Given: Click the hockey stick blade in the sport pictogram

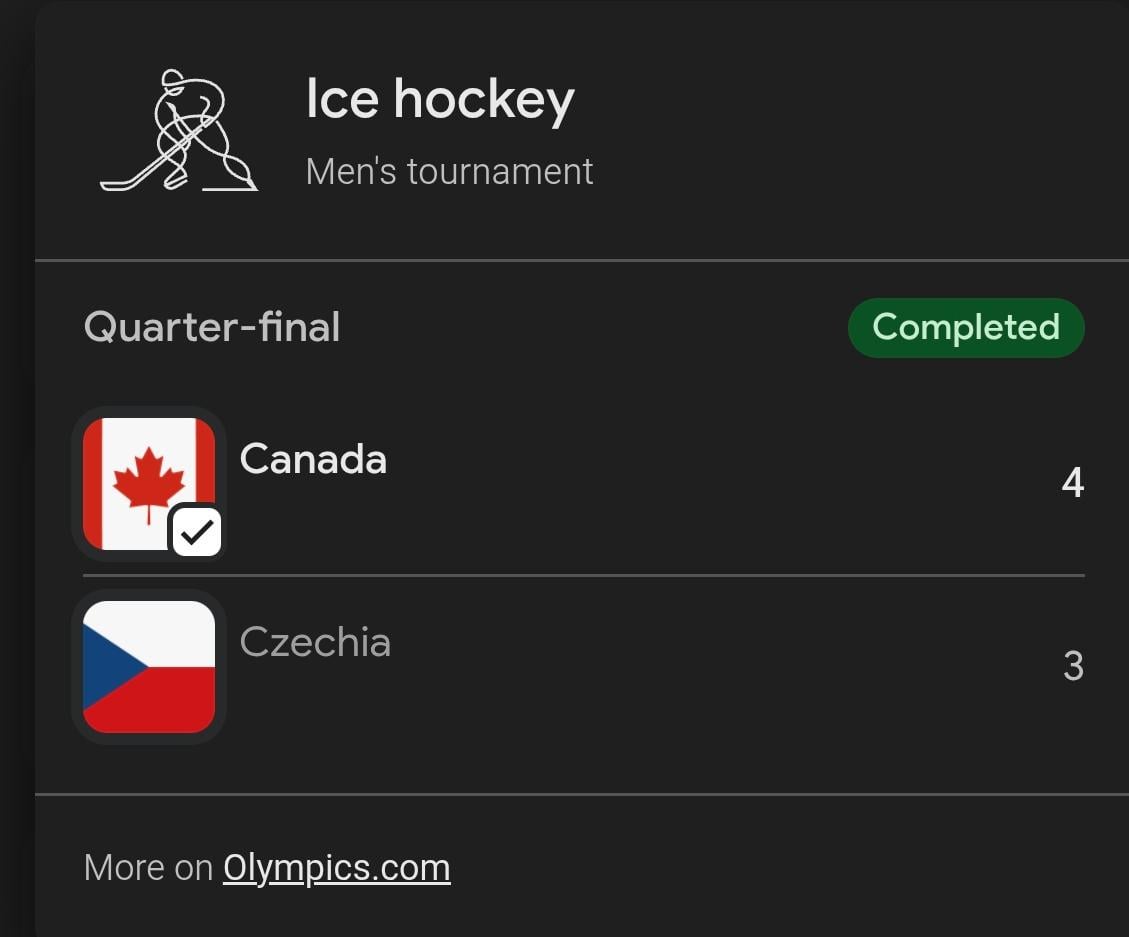Looking at the screenshot, I should coord(115,184).
